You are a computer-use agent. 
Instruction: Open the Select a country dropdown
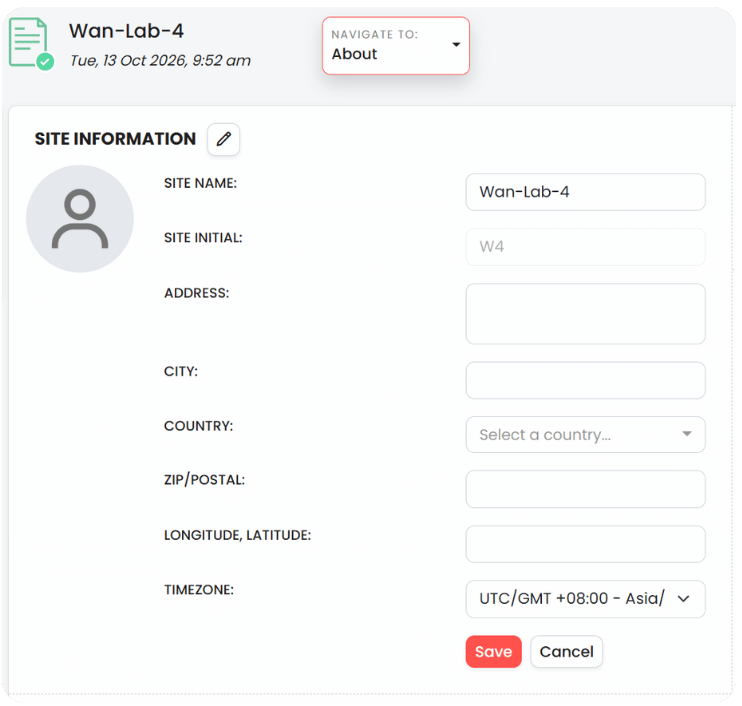(585, 434)
